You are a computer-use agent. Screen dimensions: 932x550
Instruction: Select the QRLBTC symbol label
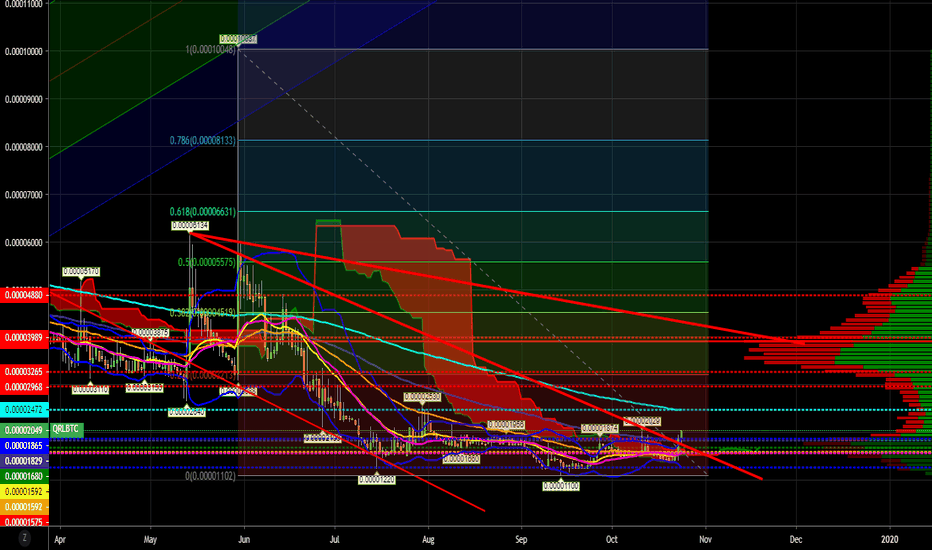tap(66, 429)
